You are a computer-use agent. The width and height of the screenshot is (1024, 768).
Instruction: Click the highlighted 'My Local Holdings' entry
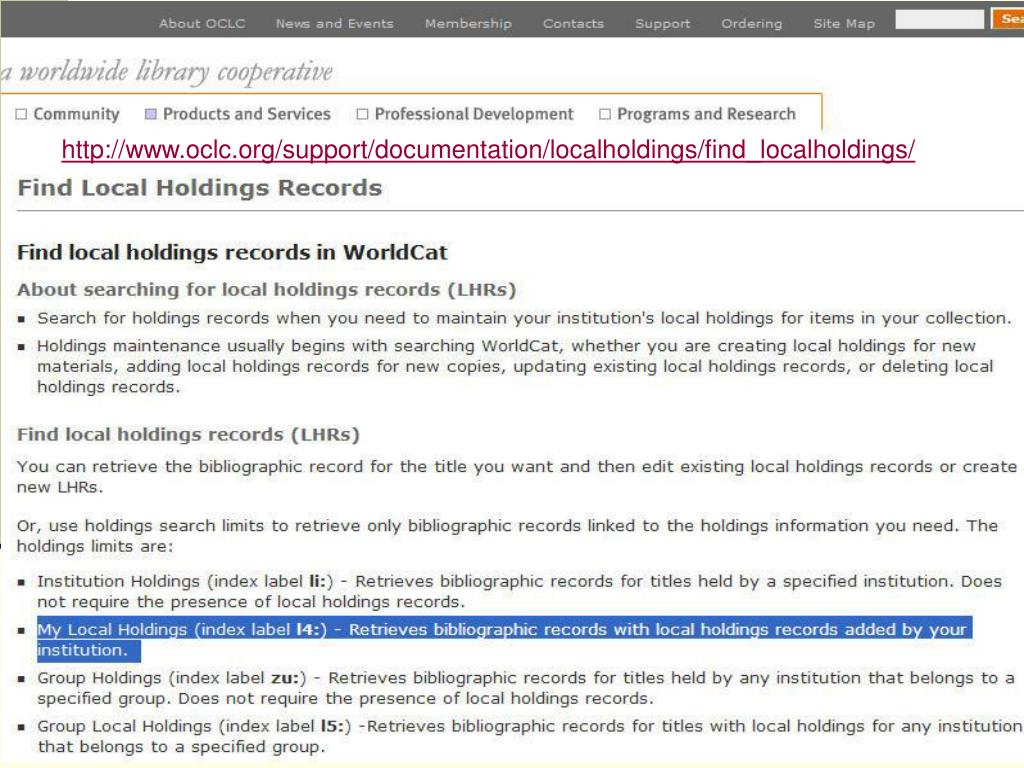pyautogui.click(x=505, y=639)
